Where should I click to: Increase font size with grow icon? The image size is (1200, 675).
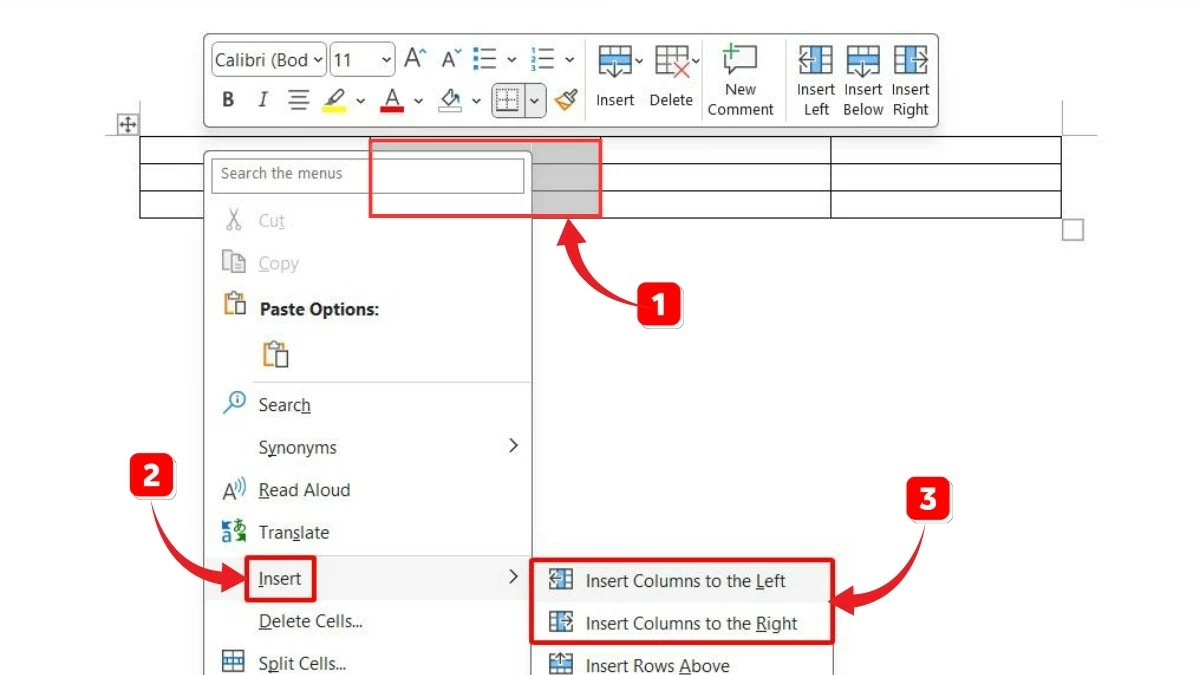click(x=415, y=59)
